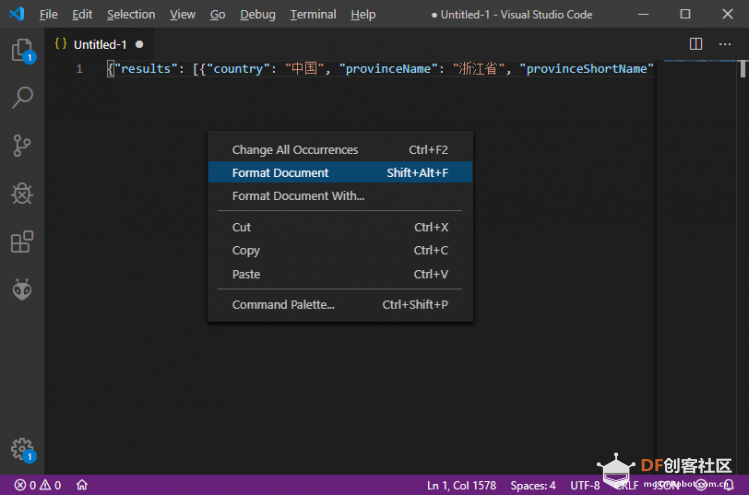
Task: Choose Format Document from context menu
Action: pyautogui.click(x=340, y=172)
